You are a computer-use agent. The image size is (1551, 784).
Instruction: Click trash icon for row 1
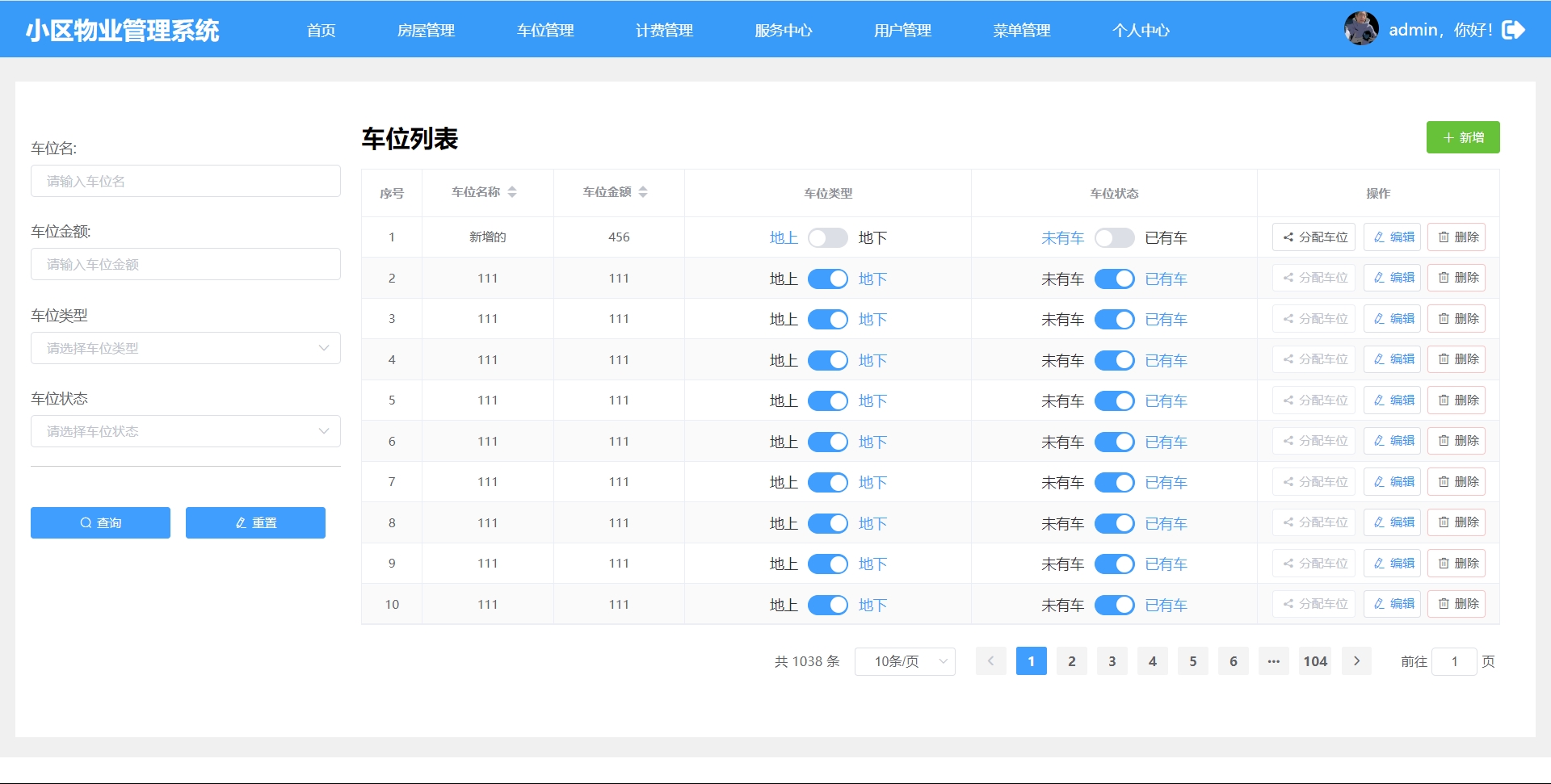tap(1444, 237)
